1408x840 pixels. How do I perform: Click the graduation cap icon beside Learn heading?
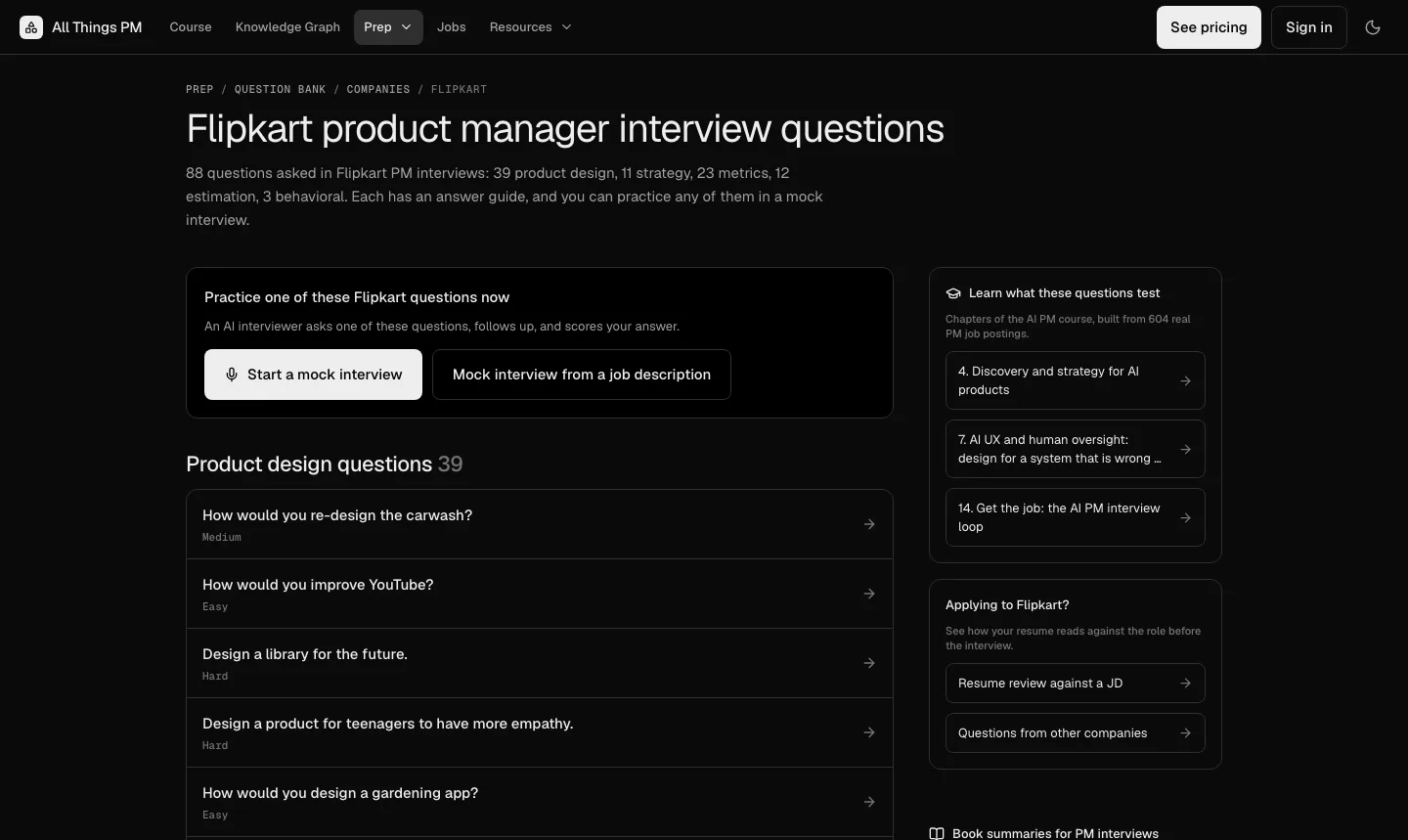pos(953,293)
